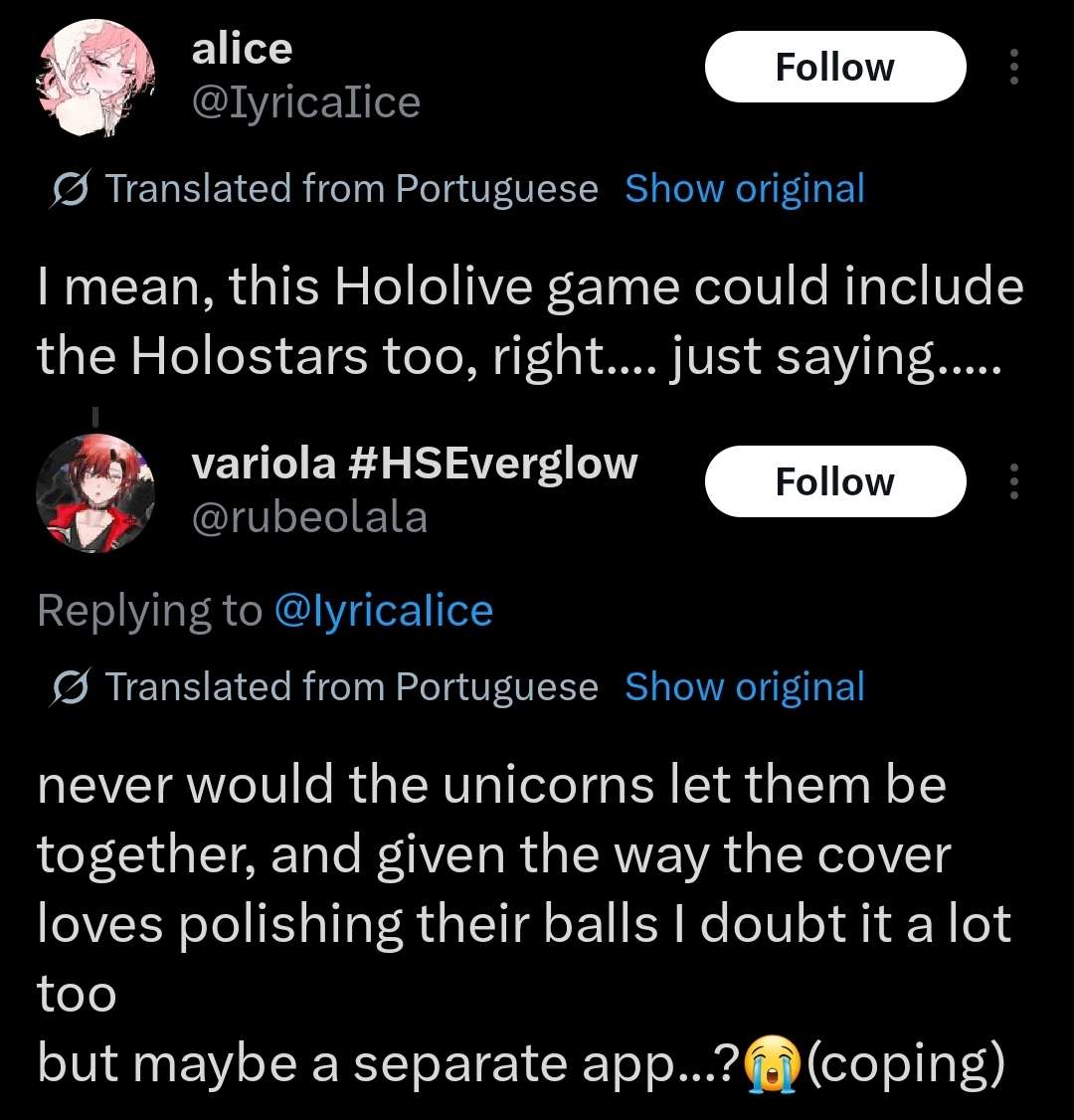Open more options for alice's tweet

pos(1013,67)
